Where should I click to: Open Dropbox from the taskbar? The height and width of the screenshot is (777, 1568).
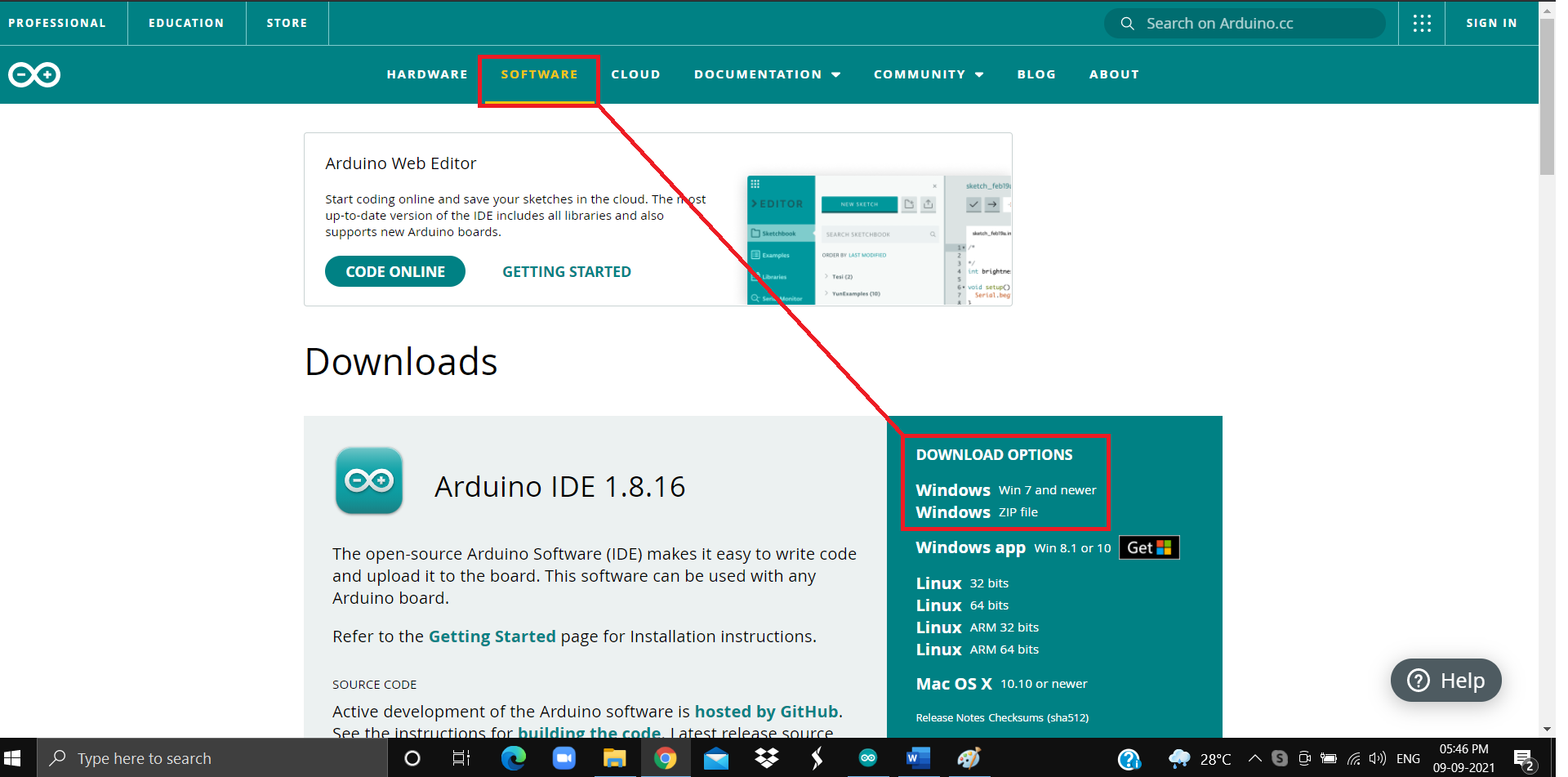coord(766,758)
